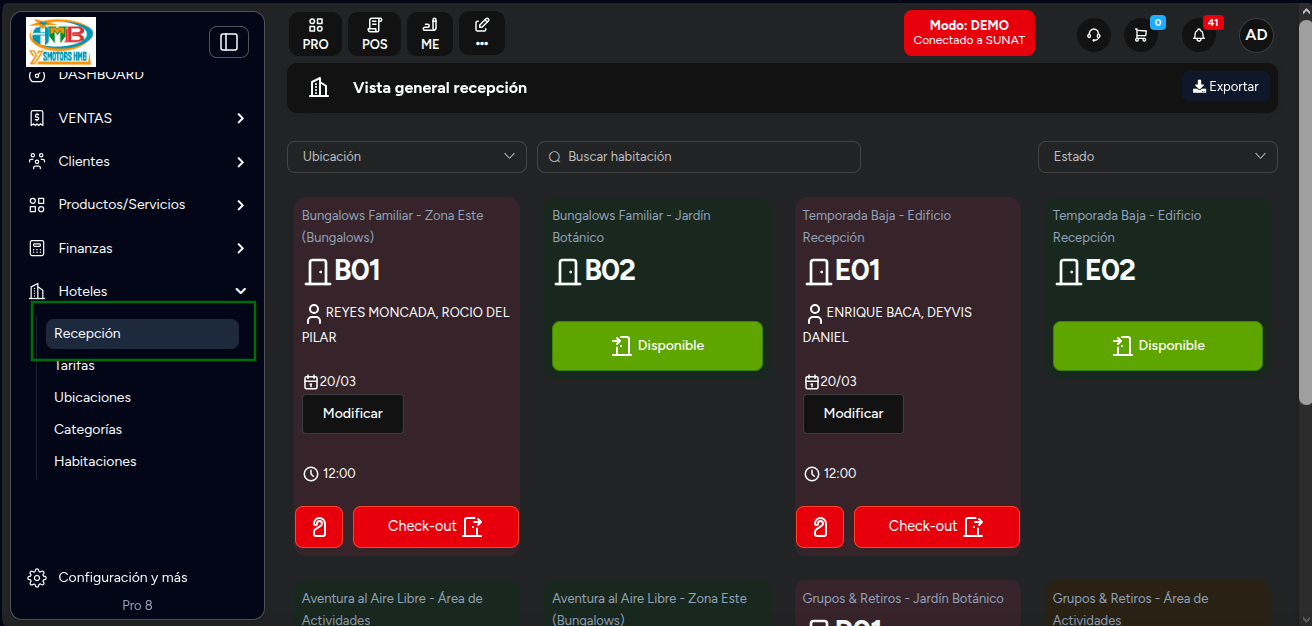Open the ME shortcut in top bar
1312x626 pixels.
pyautogui.click(x=430, y=33)
